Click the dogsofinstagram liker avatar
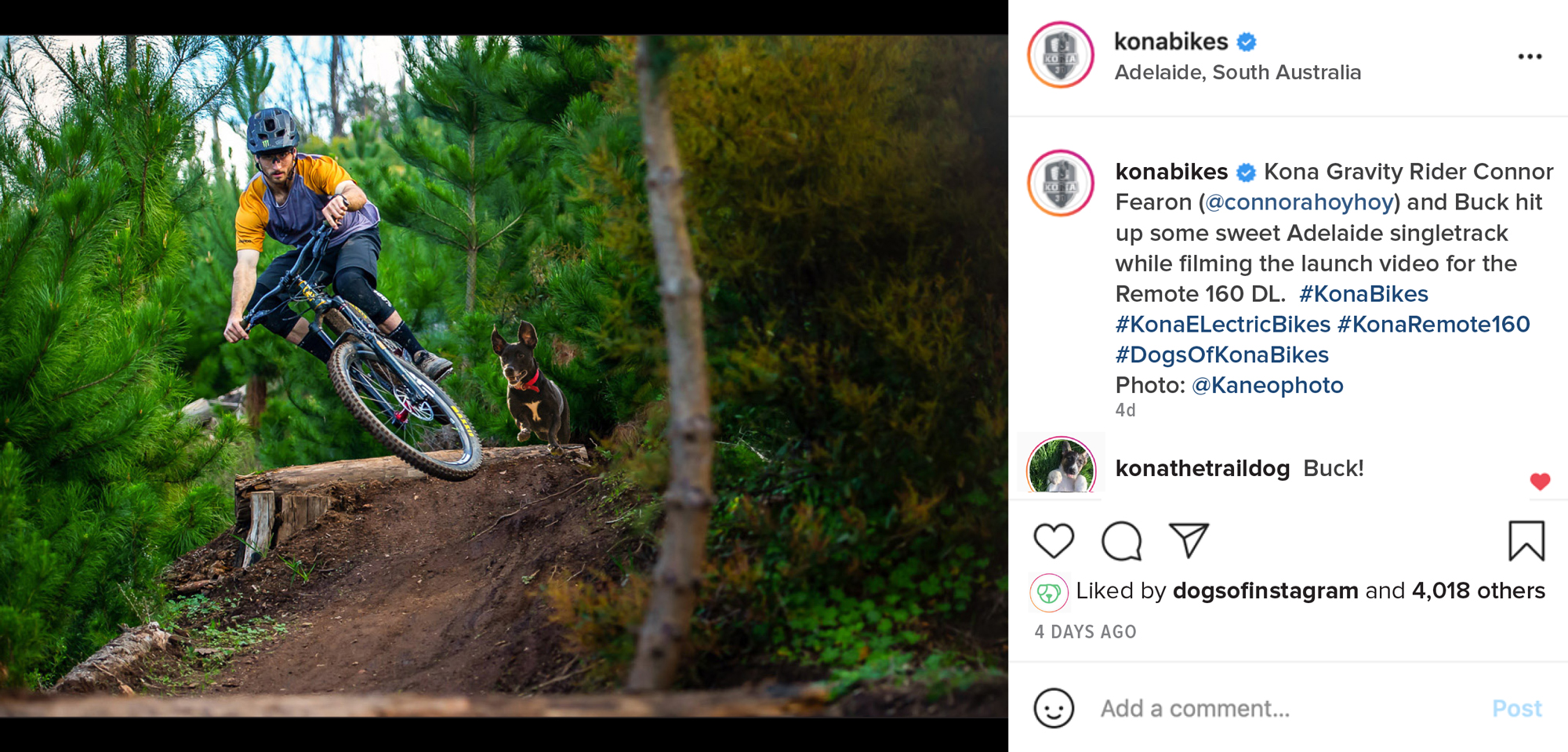This screenshot has width=1568, height=752. click(x=1049, y=593)
